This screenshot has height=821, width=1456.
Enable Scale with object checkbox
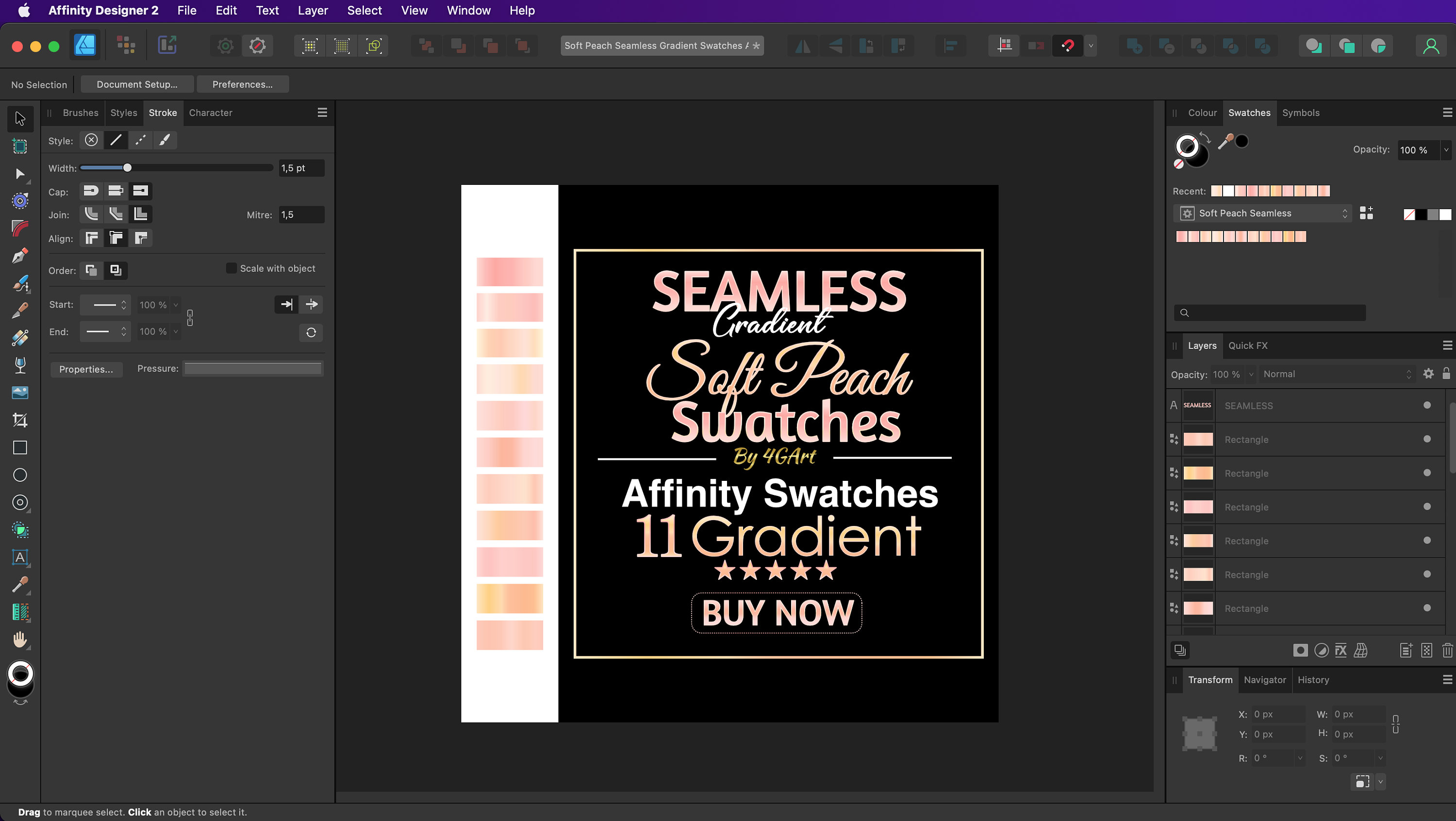(x=231, y=268)
